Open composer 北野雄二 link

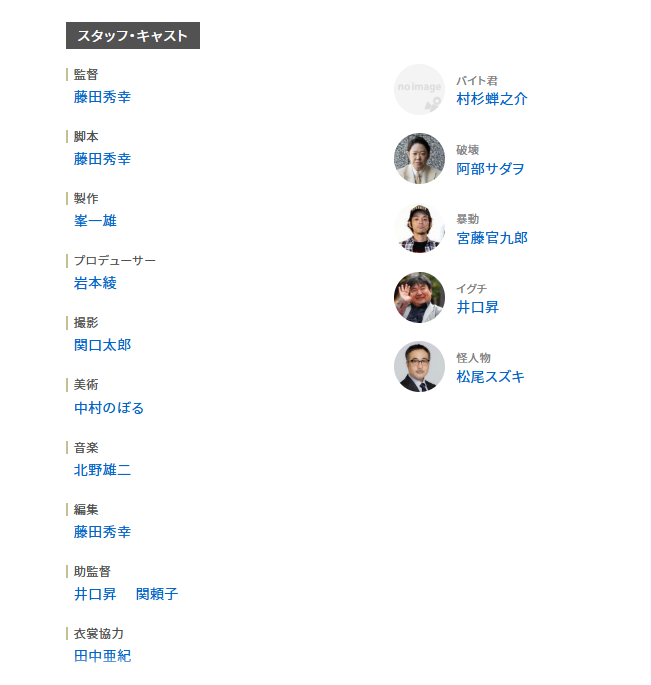coord(102,470)
